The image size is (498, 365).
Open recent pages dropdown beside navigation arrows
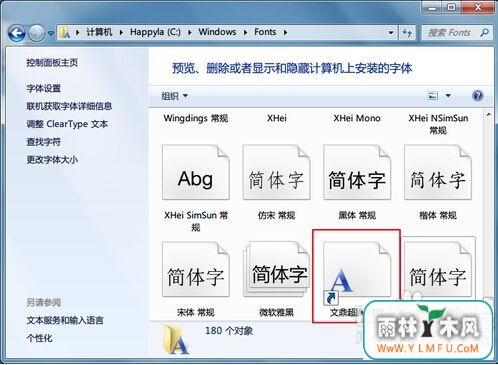51,33
